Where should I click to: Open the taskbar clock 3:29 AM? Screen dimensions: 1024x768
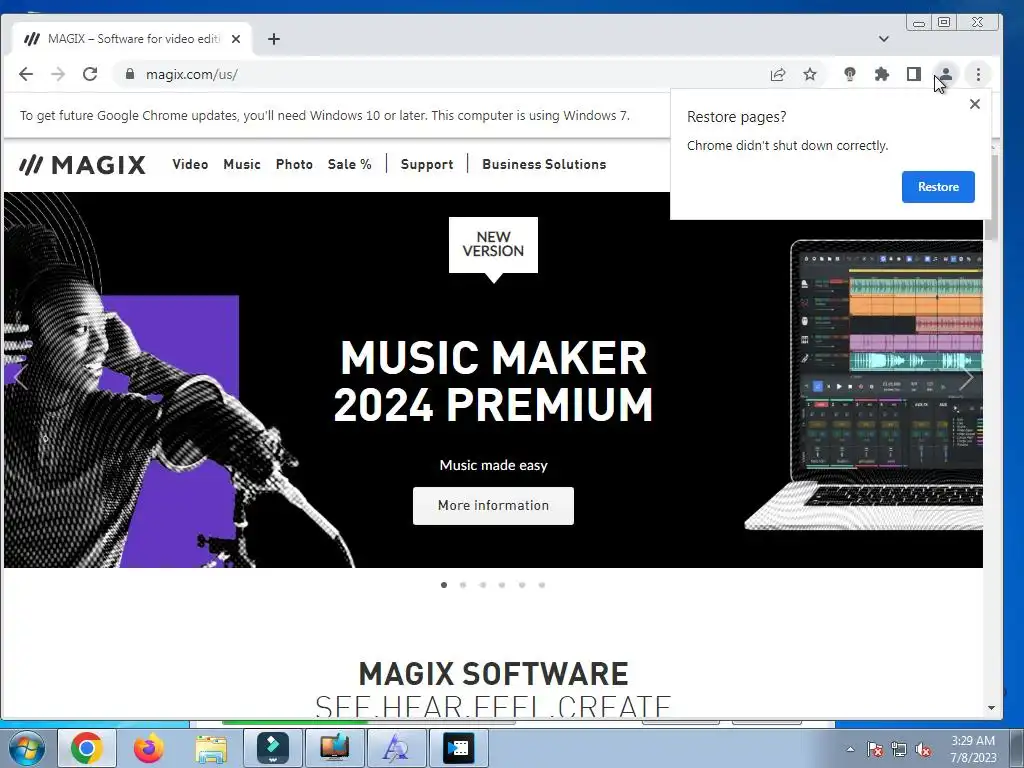[x=973, y=749]
